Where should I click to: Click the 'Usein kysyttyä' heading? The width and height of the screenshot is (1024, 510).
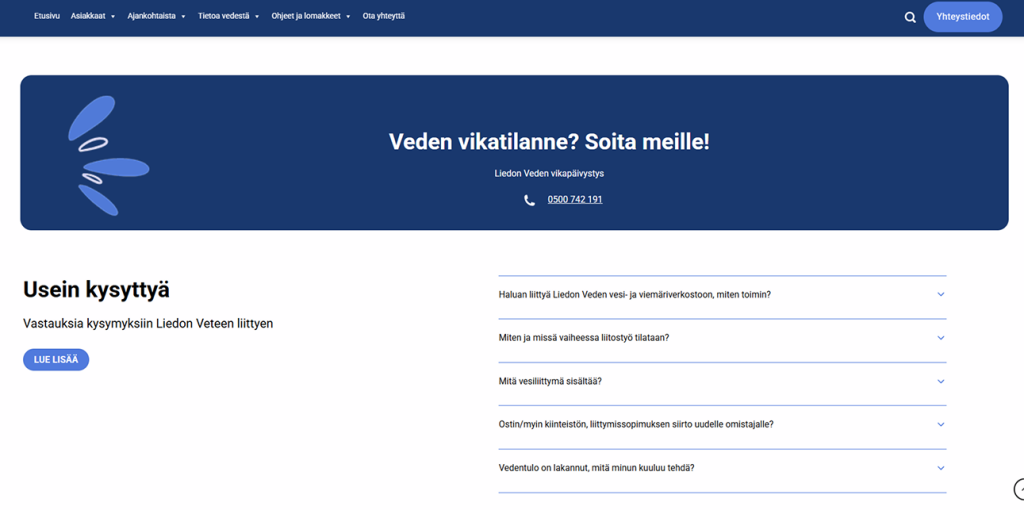pyautogui.click(x=96, y=290)
